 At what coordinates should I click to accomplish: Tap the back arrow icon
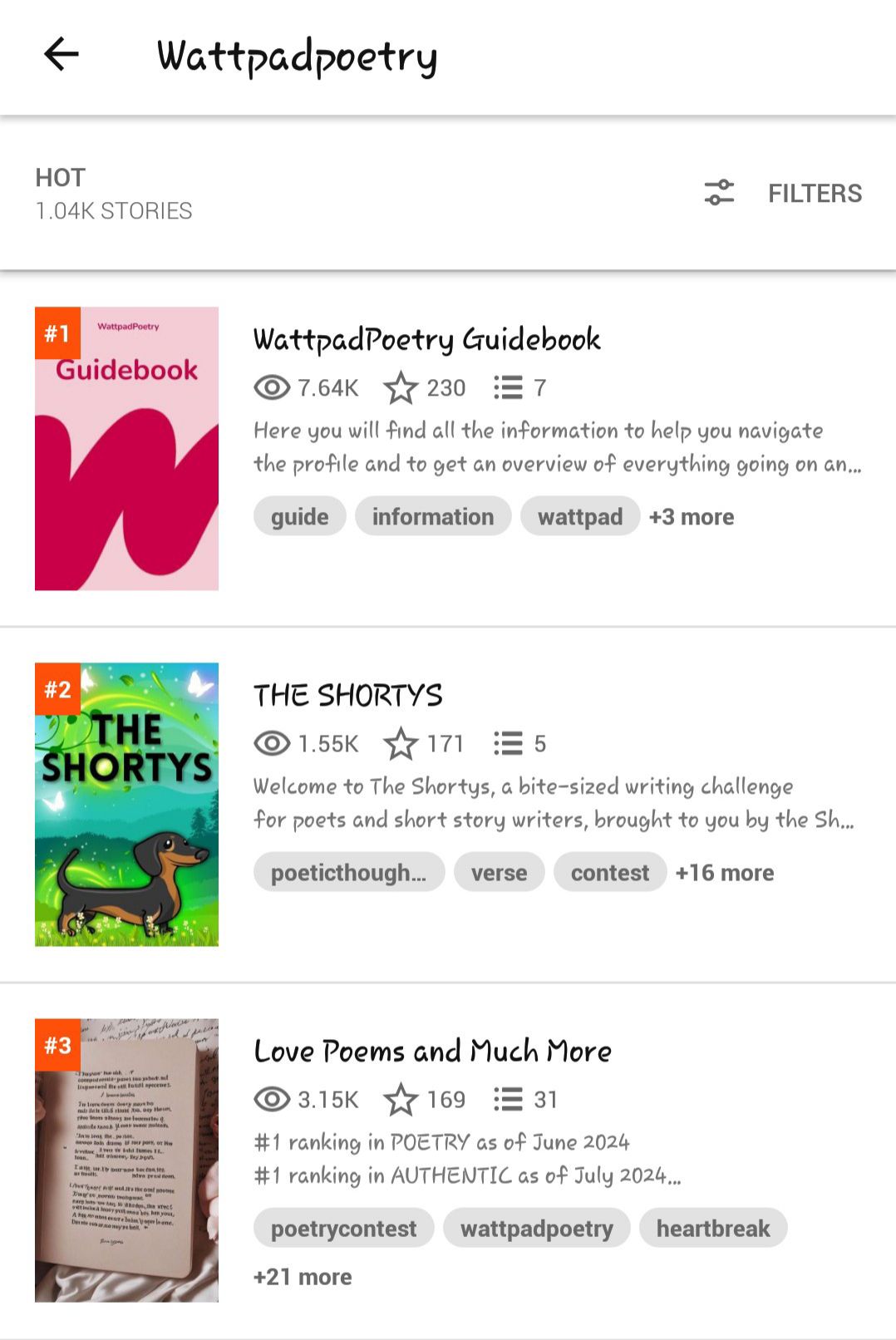tap(61, 55)
